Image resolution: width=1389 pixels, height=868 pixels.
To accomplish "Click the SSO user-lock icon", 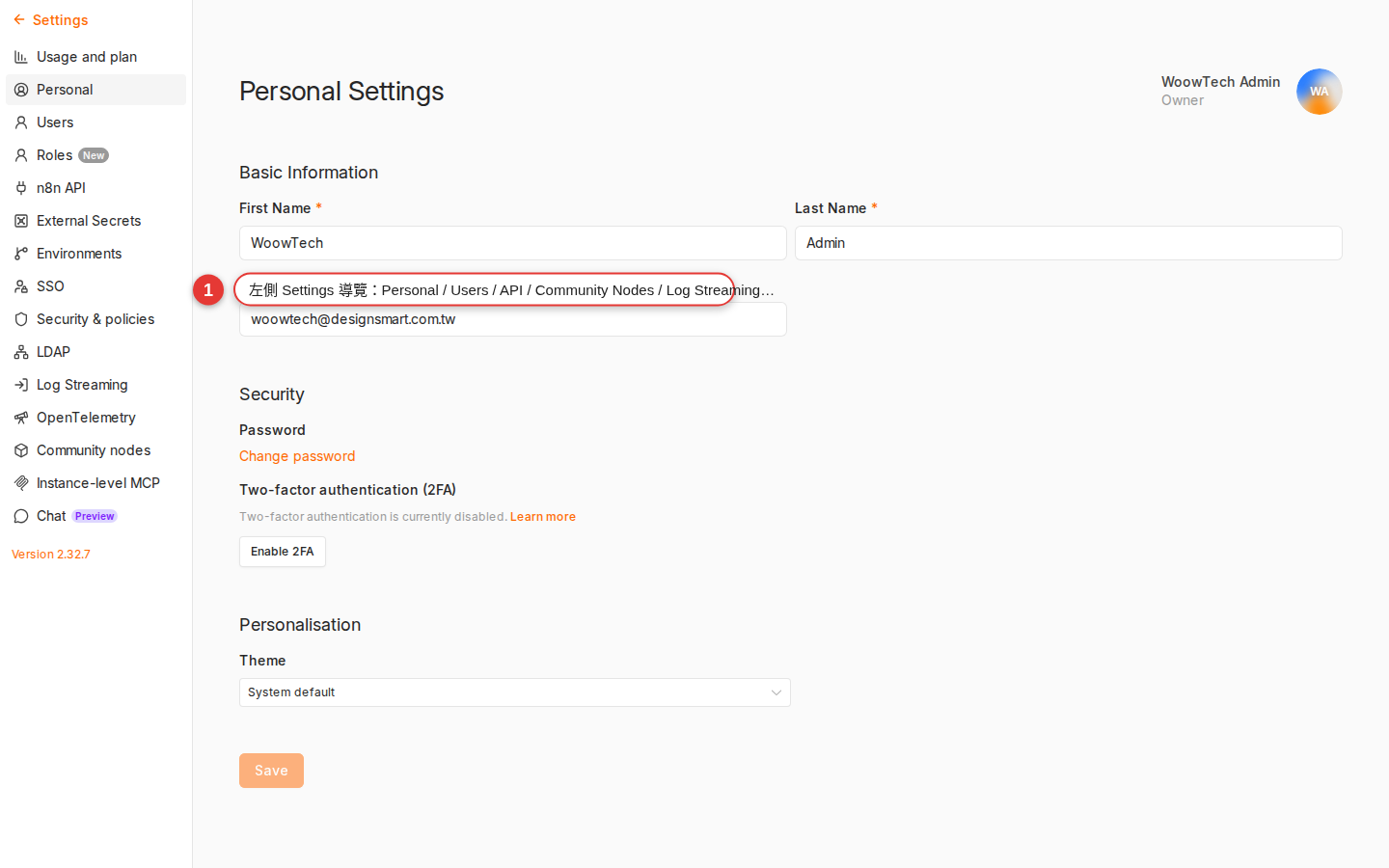I will [x=21, y=286].
